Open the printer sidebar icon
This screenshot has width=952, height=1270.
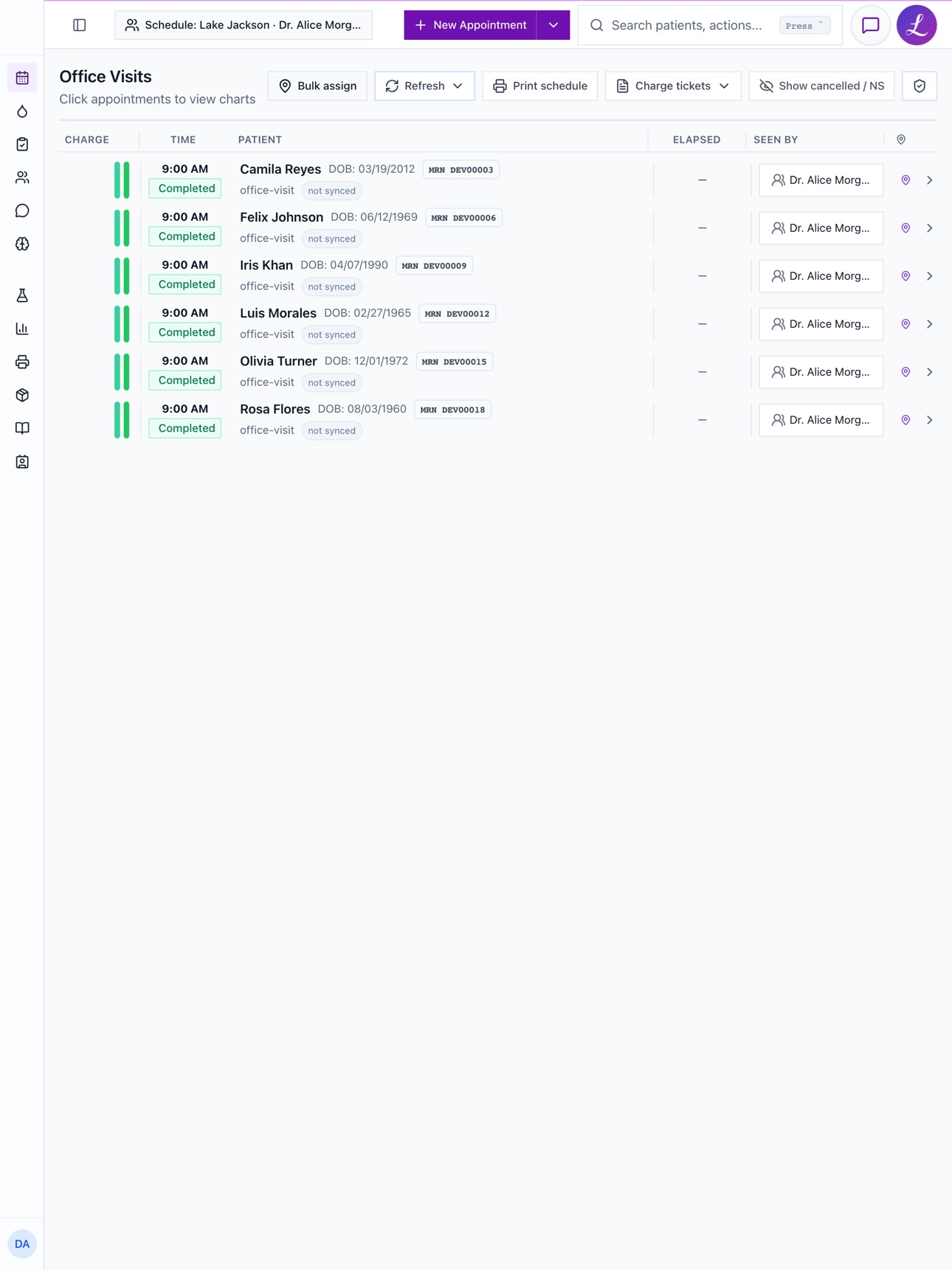point(22,362)
